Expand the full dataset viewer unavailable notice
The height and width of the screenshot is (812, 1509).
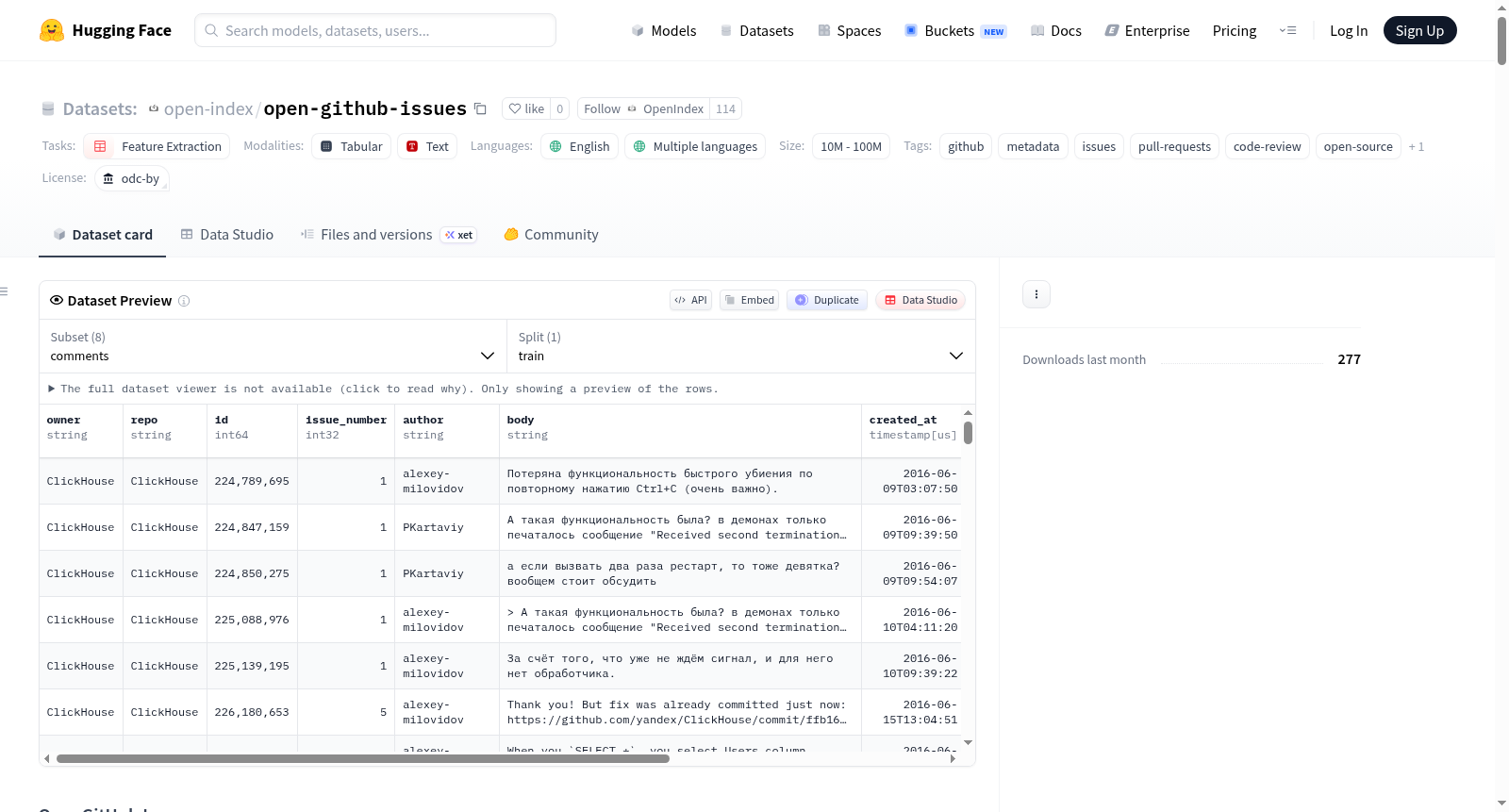click(x=383, y=389)
